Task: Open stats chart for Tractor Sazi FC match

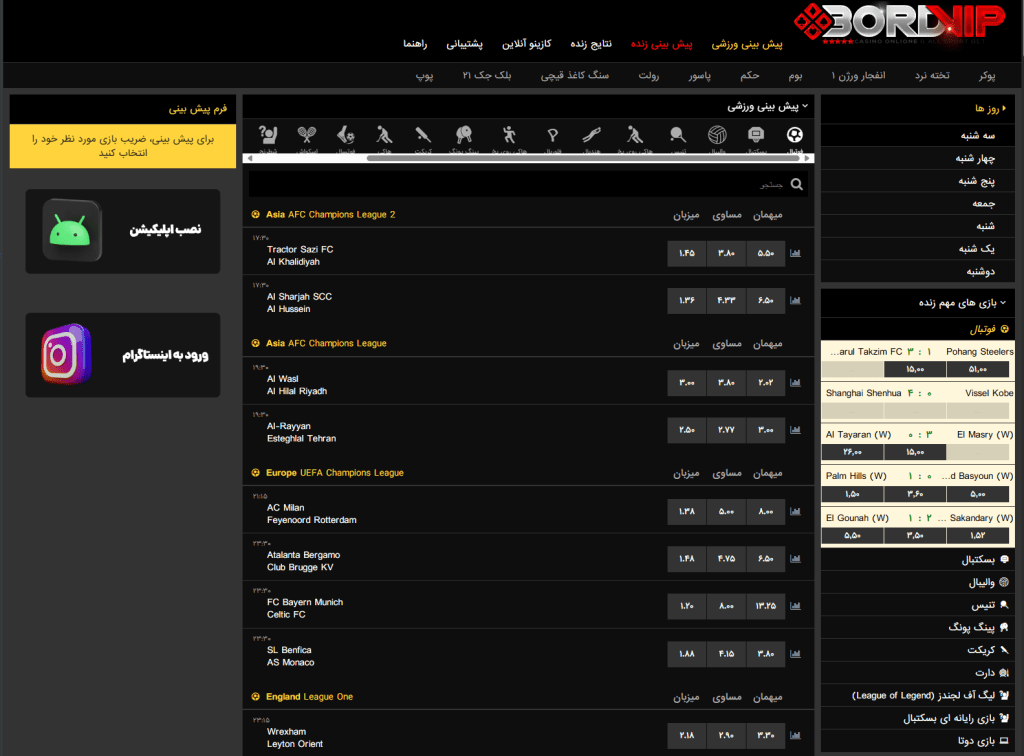Action: tap(795, 253)
